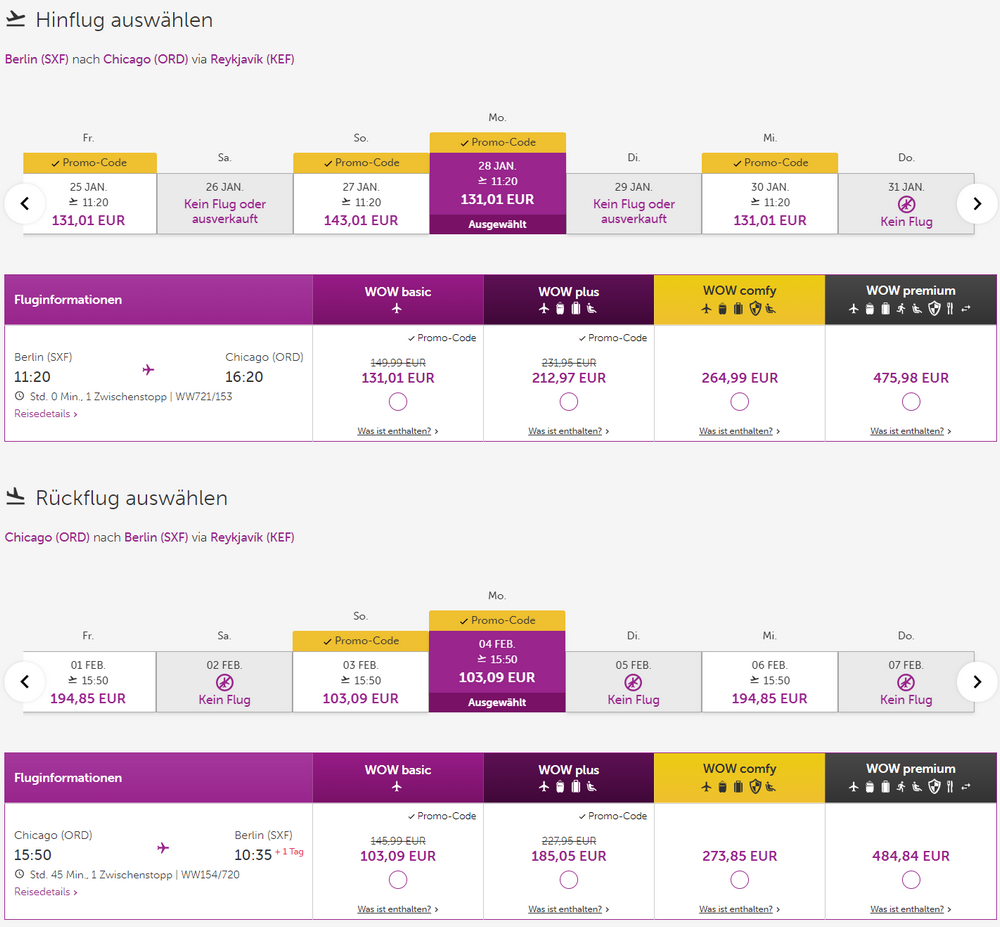Click the no-flight icon on 05 FEB.

633,682
